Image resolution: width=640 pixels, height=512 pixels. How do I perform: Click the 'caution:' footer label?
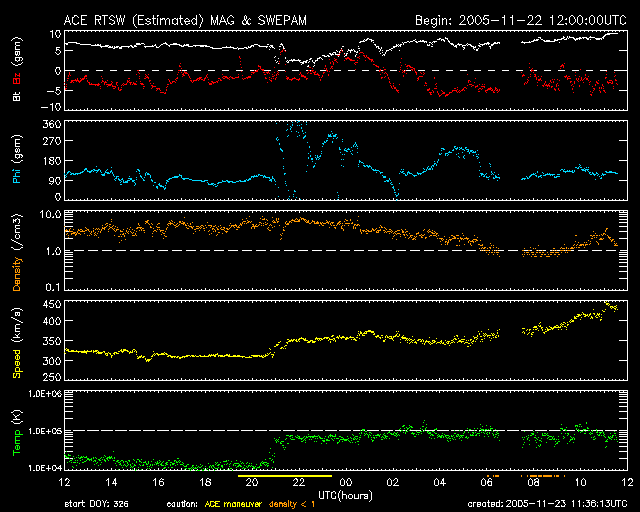coord(182,504)
